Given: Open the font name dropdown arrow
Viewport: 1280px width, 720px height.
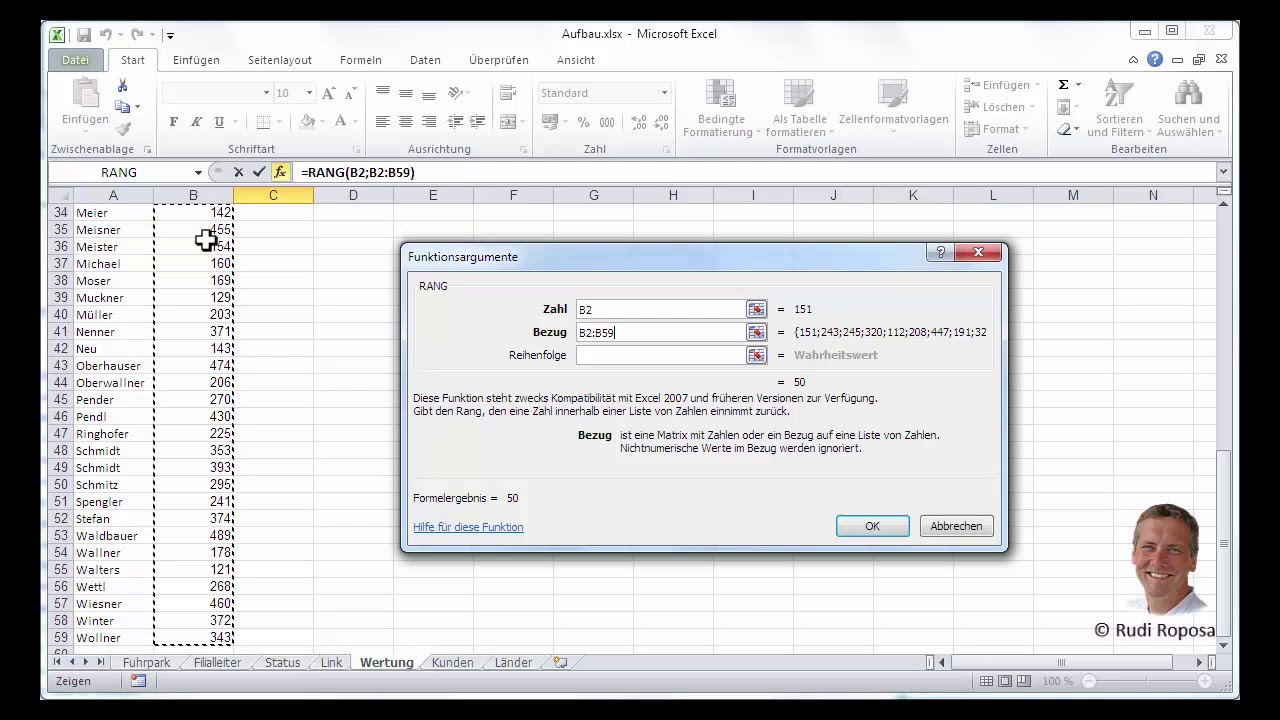Looking at the screenshot, I should click(x=266, y=93).
